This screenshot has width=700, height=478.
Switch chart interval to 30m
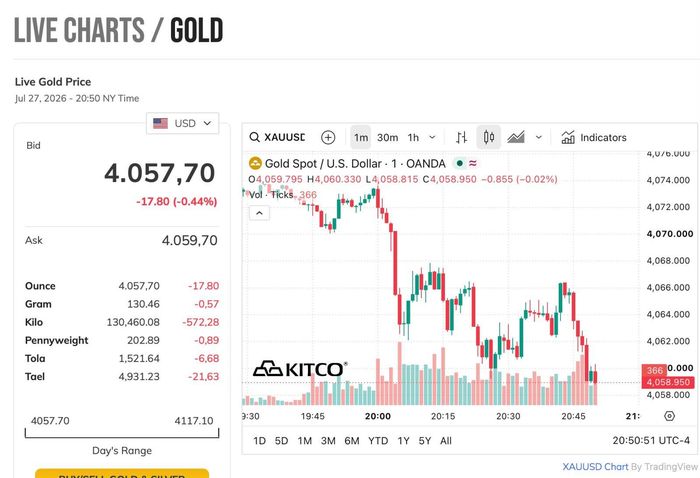388,137
